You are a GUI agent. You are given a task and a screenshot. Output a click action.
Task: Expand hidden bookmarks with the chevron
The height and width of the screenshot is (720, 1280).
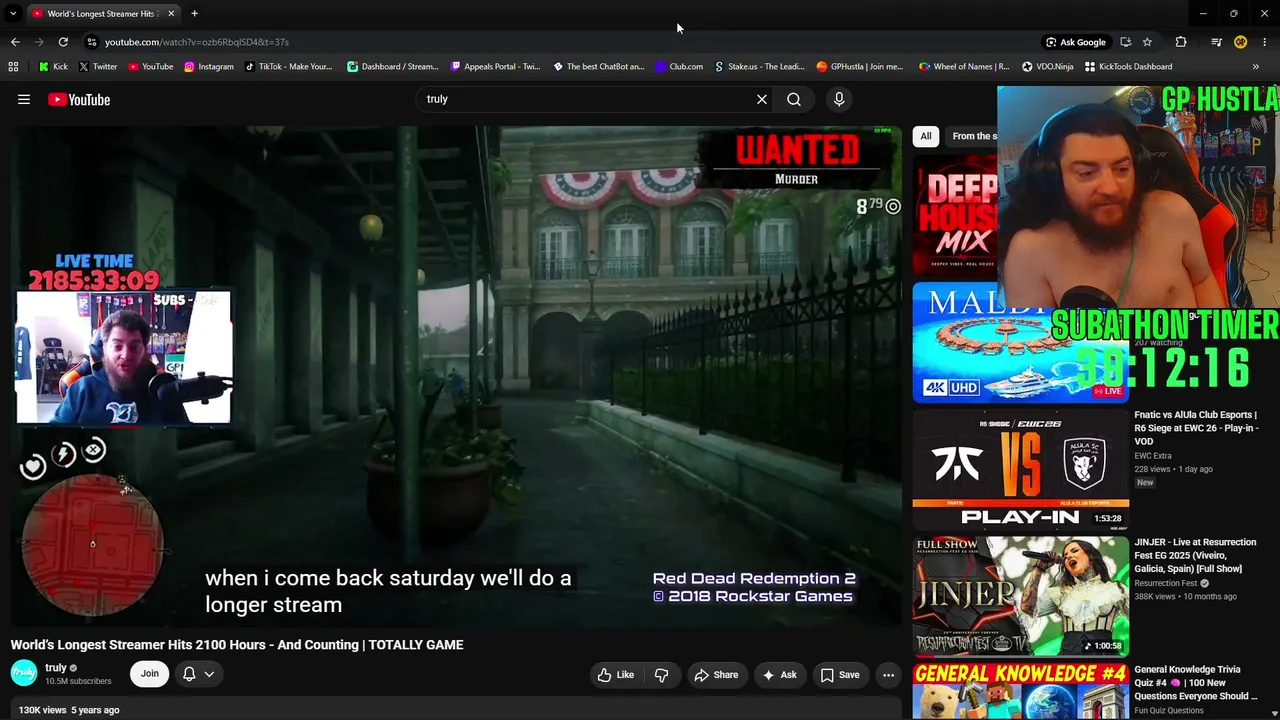(x=1255, y=67)
